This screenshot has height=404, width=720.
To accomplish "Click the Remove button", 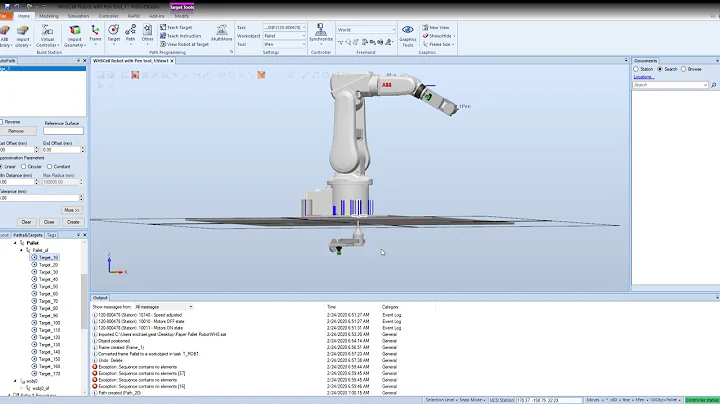I will [16, 131].
